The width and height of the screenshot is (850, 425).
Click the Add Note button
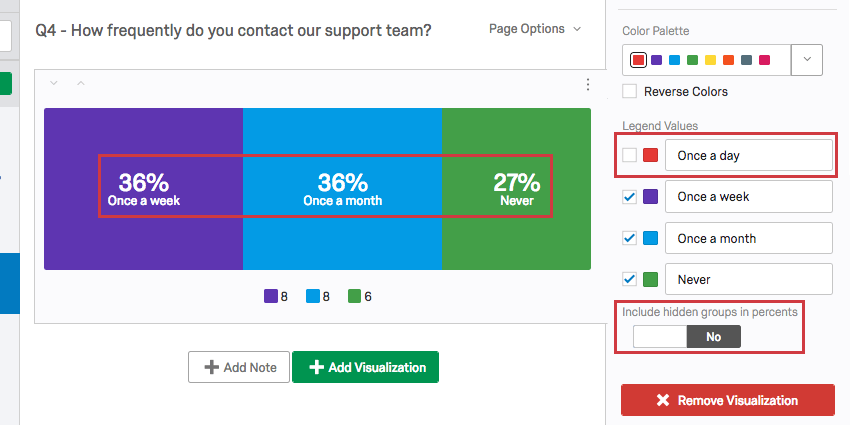[239, 367]
